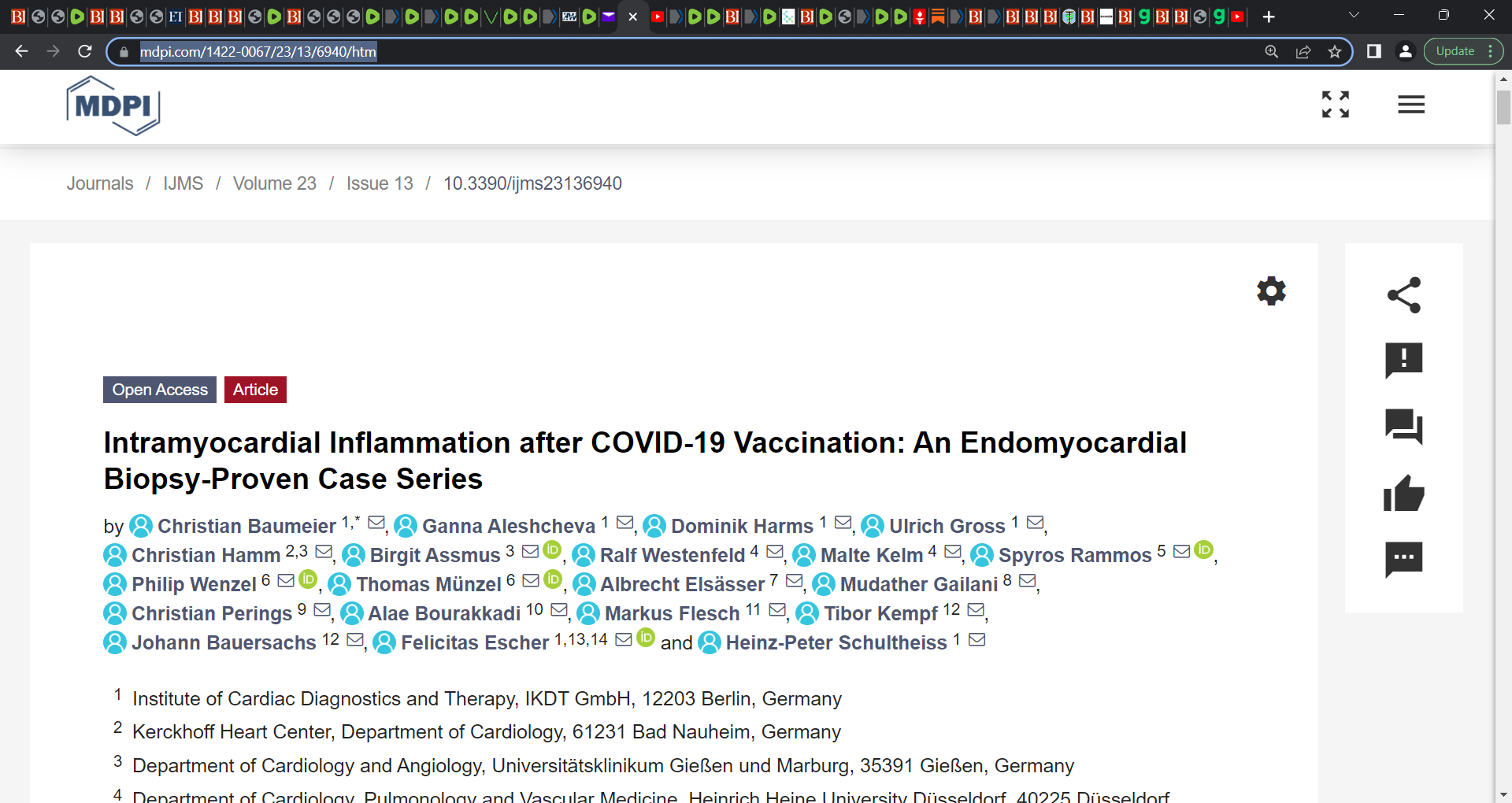Open the tab search dropdown chevron
The image size is (1512, 803).
pyautogui.click(x=1354, y=15)
